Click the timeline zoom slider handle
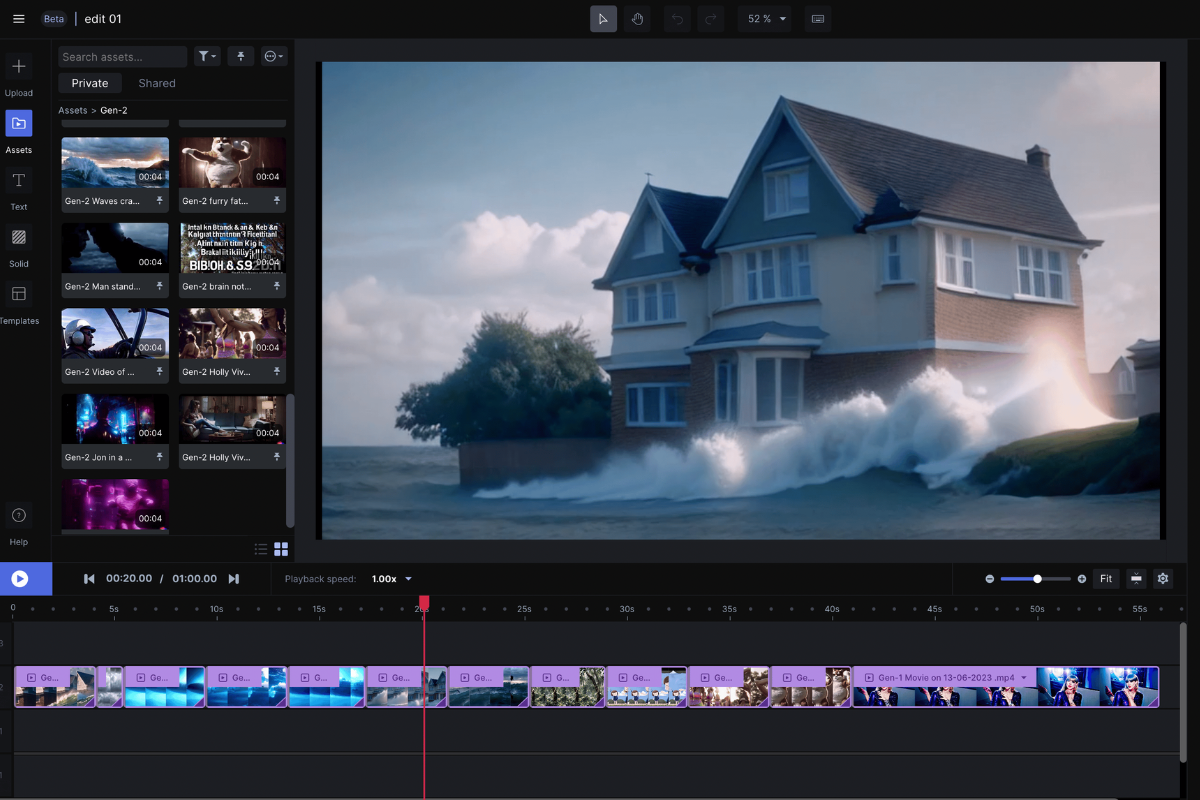The width and height of the screenshot is (1200, 800). click(x=1037, y=579)
